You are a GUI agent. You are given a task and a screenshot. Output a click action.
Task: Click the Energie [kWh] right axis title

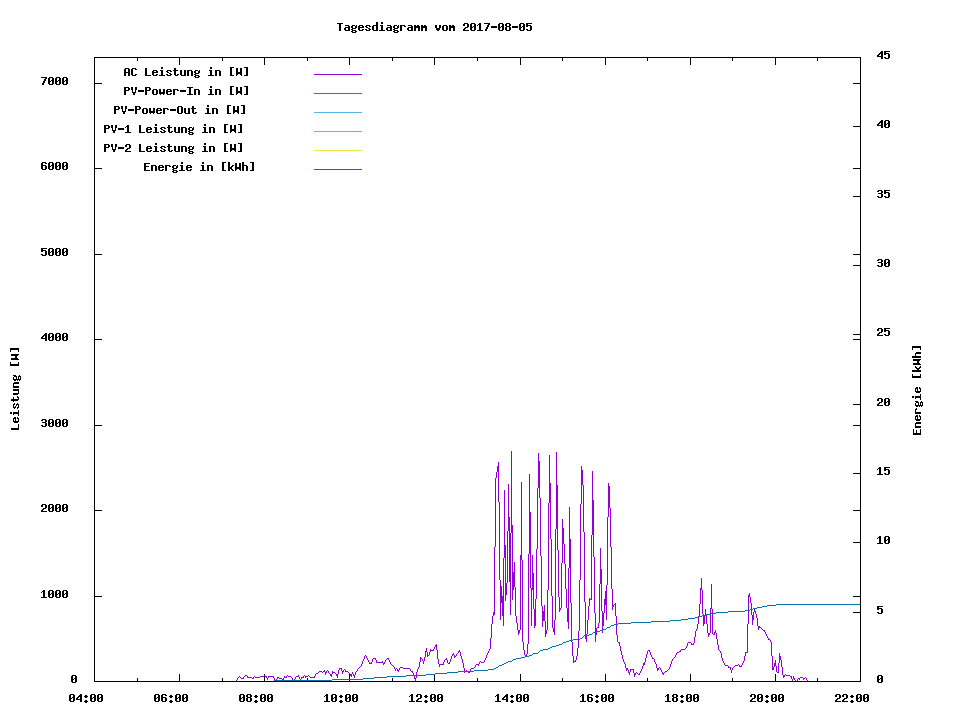pyautogui.click(x=917, y=390)
